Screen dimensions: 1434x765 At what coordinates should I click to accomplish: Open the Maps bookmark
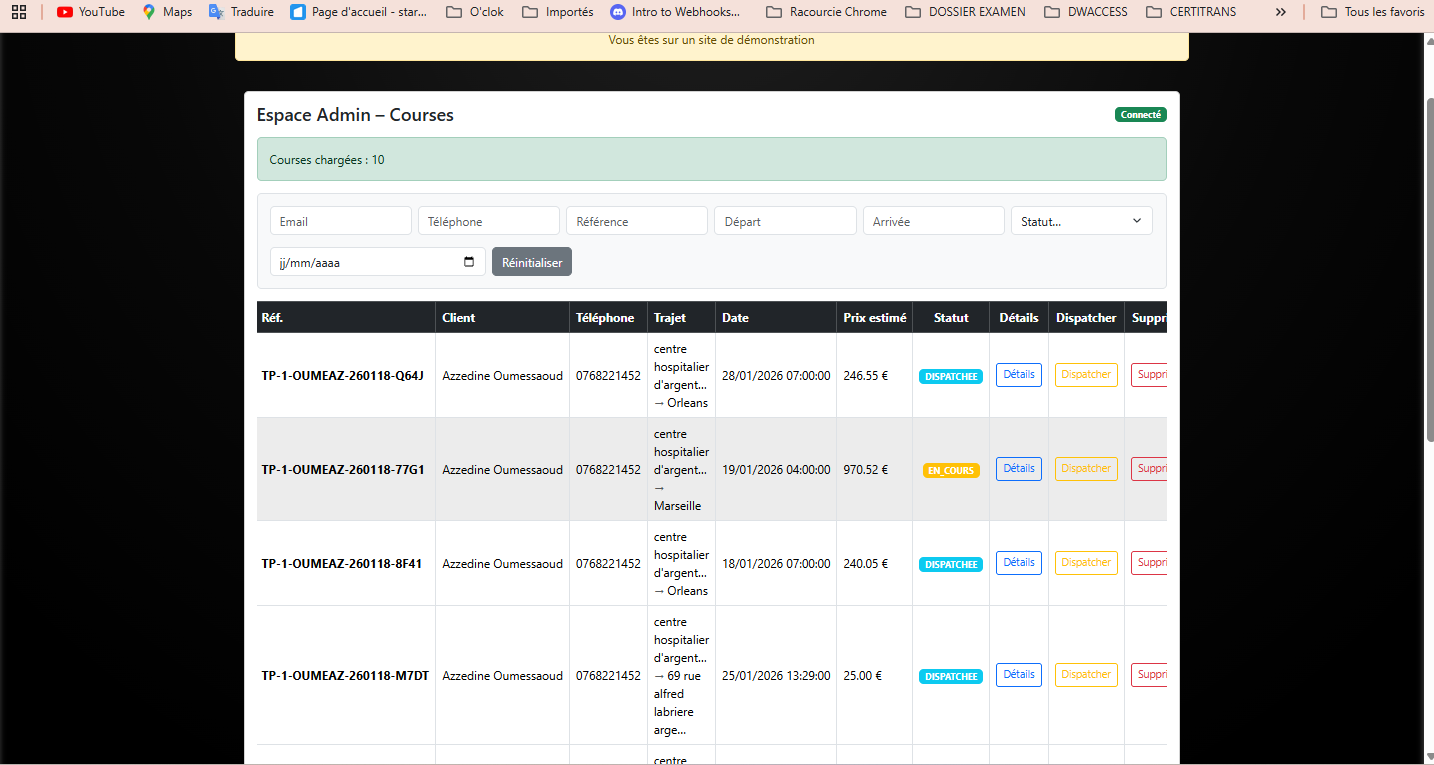coord(166,11)
